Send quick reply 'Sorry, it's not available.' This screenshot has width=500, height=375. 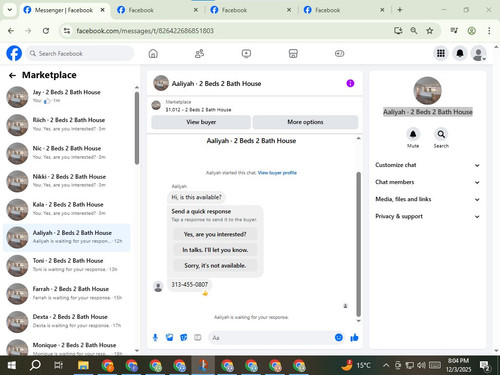coord(215,266)
